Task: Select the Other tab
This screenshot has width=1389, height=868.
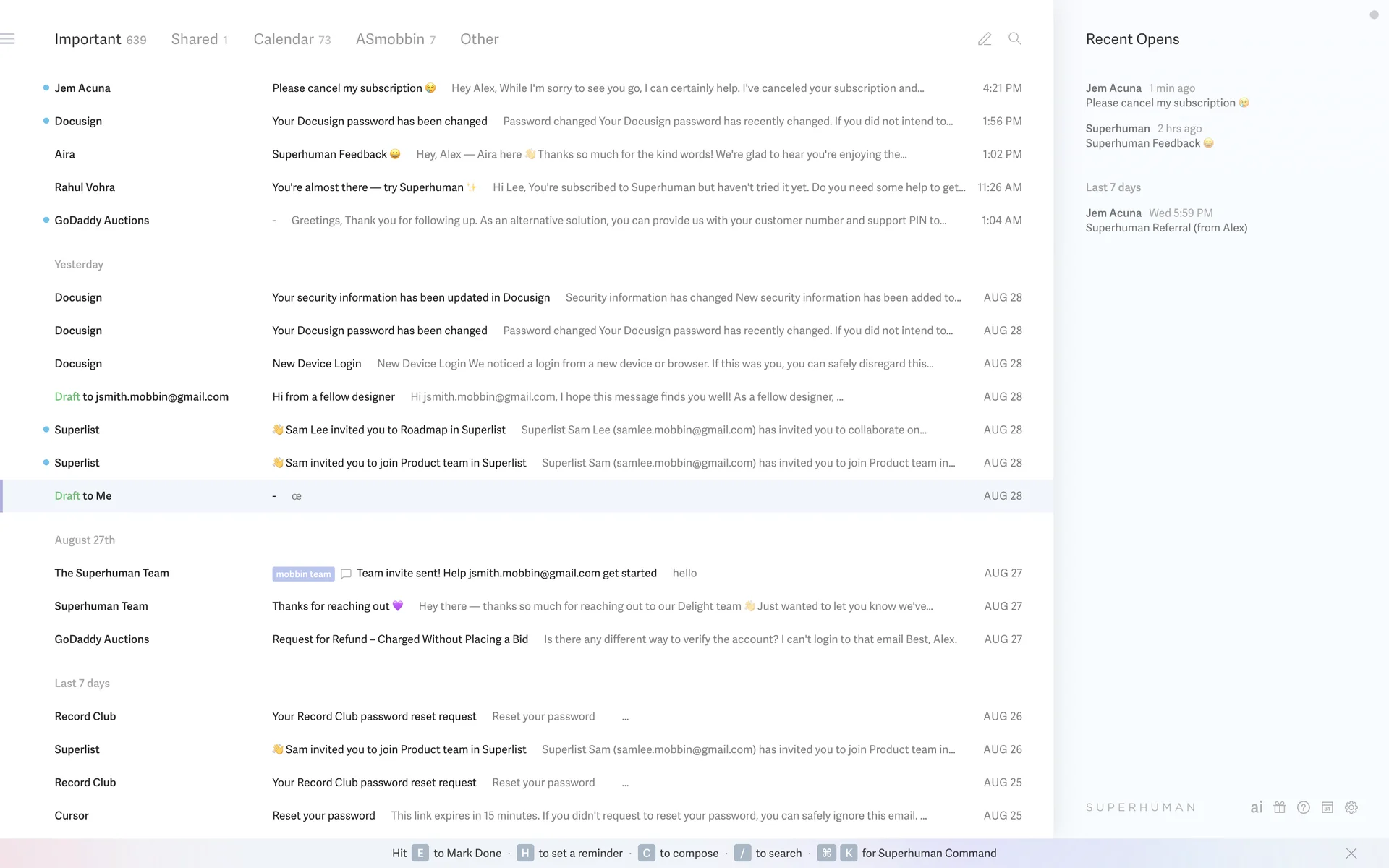Action: click(479, 39)
